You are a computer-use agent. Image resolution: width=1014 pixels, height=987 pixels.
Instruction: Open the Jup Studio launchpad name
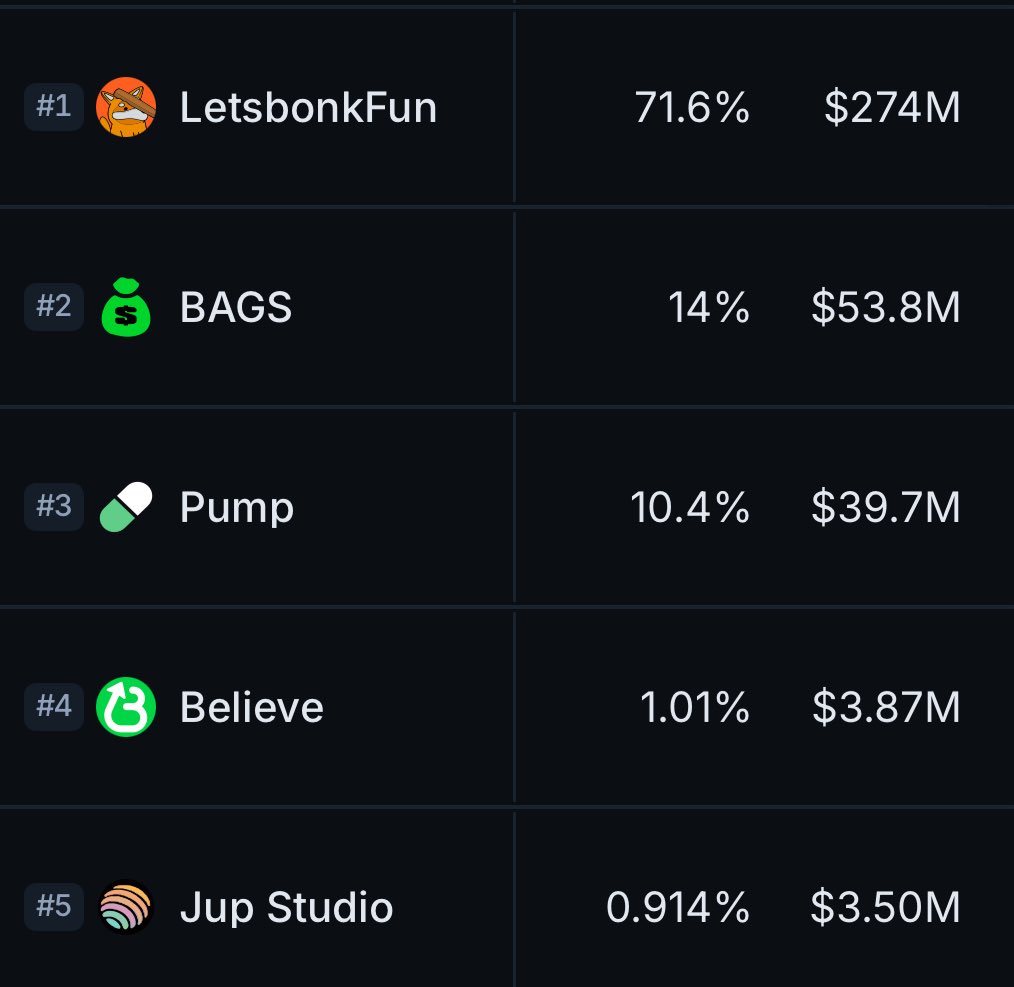tap(286, 909)
